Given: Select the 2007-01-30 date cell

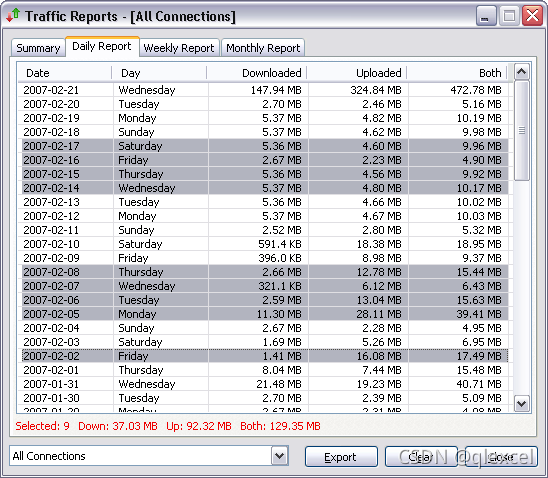Looking at the screenshot, I should [x=51, y=398].
